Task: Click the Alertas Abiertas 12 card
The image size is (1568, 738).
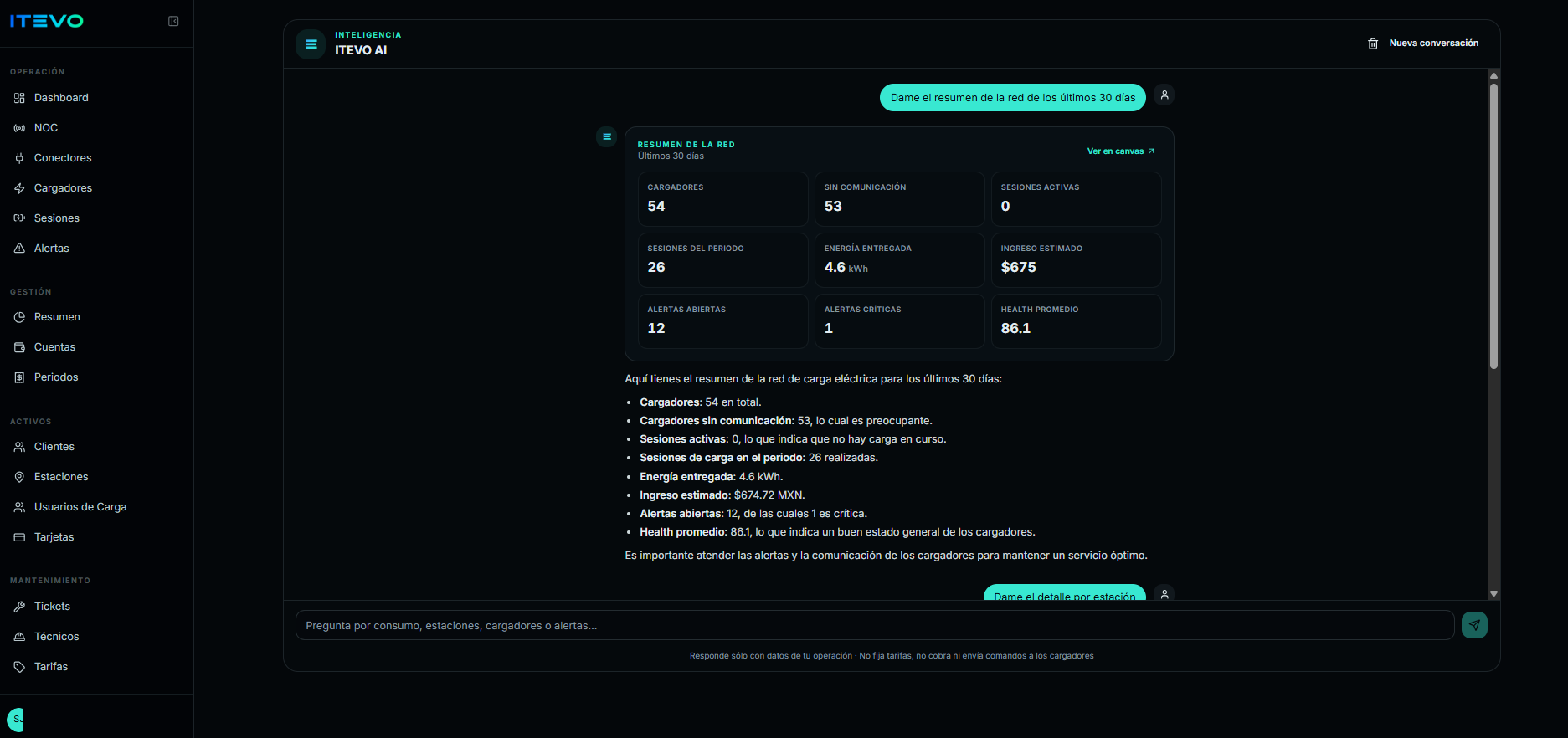Action: [723, 321]
